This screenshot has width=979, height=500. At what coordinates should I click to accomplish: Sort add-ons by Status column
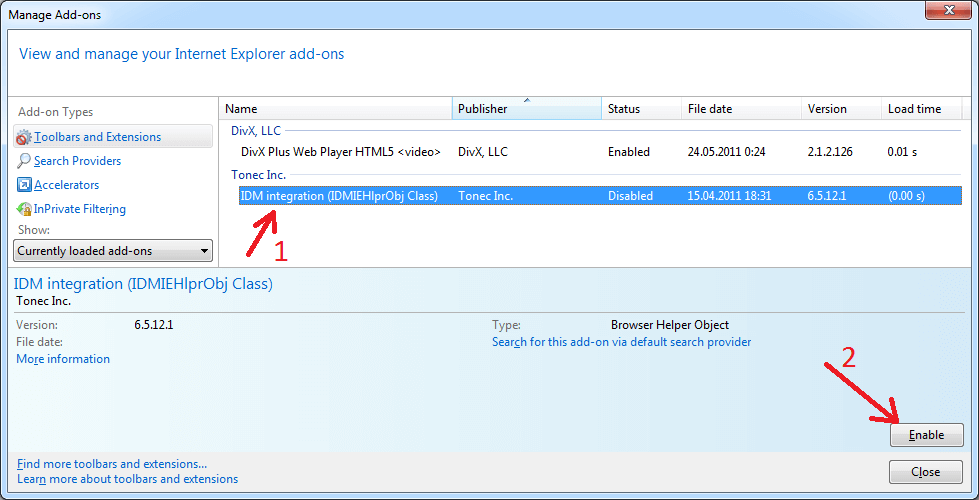pyautogui.click(x=640, y=109)
